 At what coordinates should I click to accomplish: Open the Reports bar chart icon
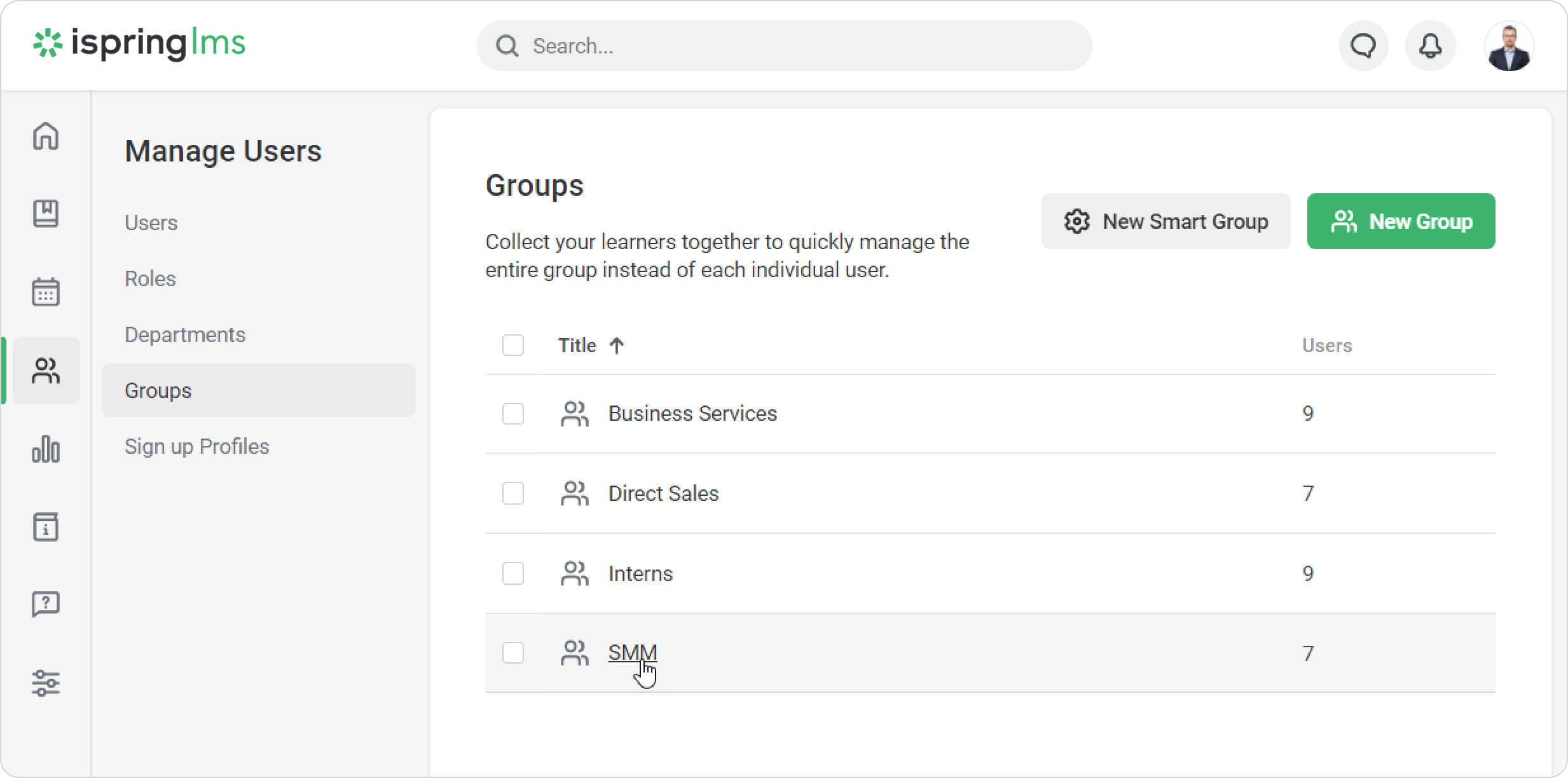tap(46, 449)
